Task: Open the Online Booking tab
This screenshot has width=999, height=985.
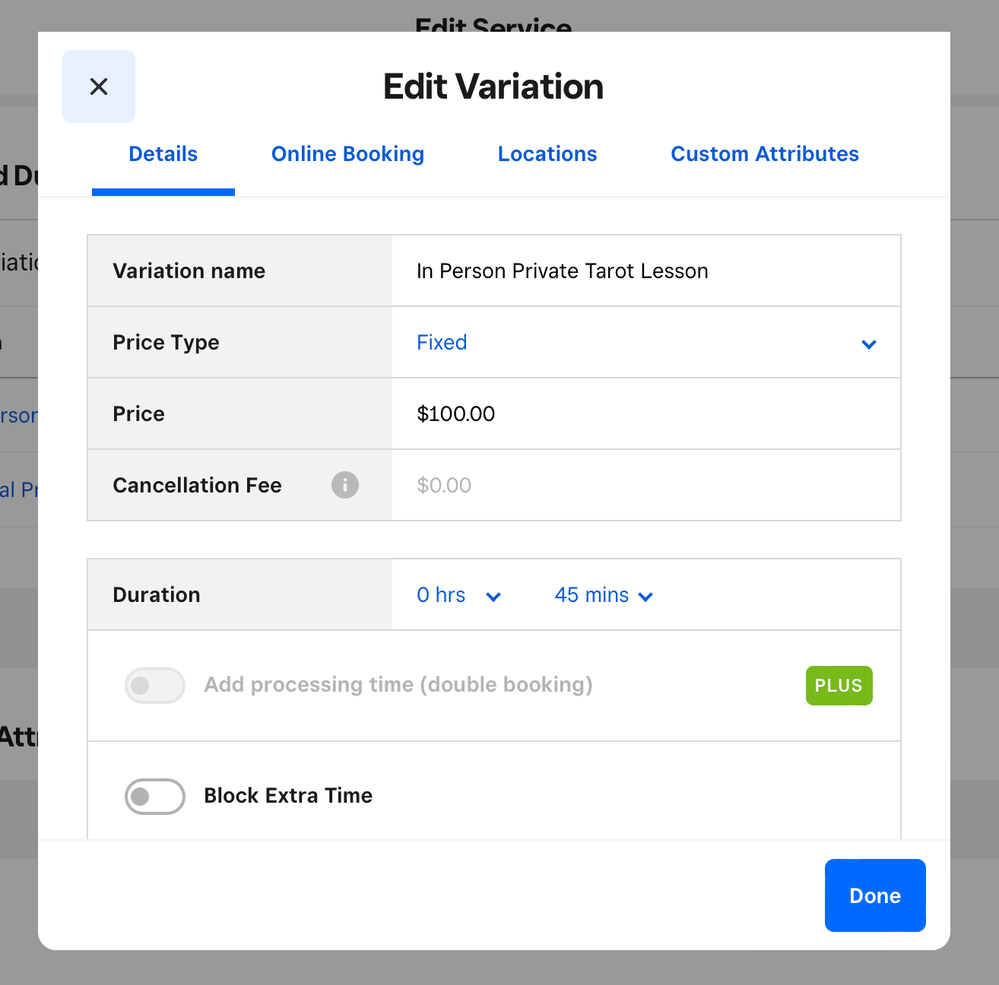Action: (x=348, y=155)
